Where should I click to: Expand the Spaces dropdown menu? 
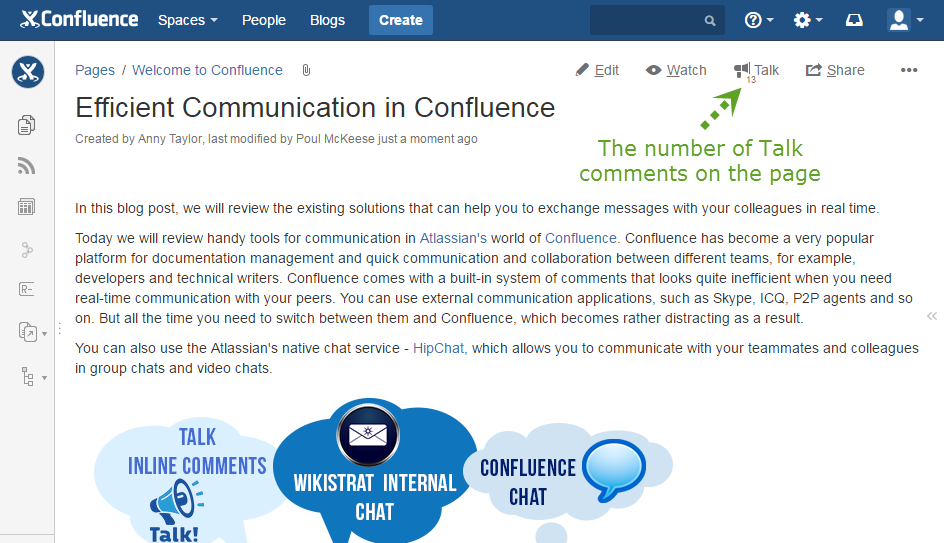pos(187,20)
